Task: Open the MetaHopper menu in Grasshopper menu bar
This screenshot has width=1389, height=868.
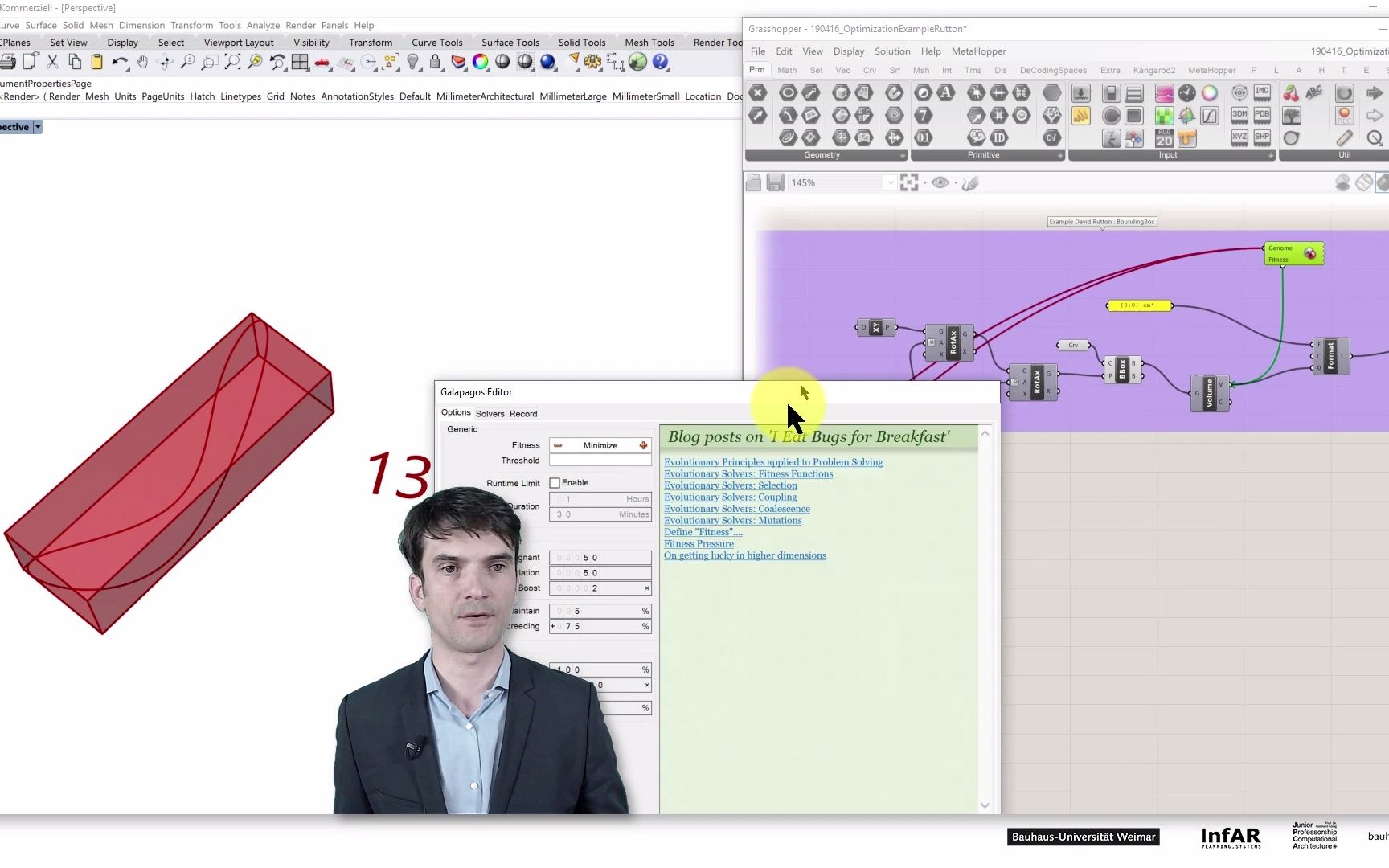Action: click(978, 51)
